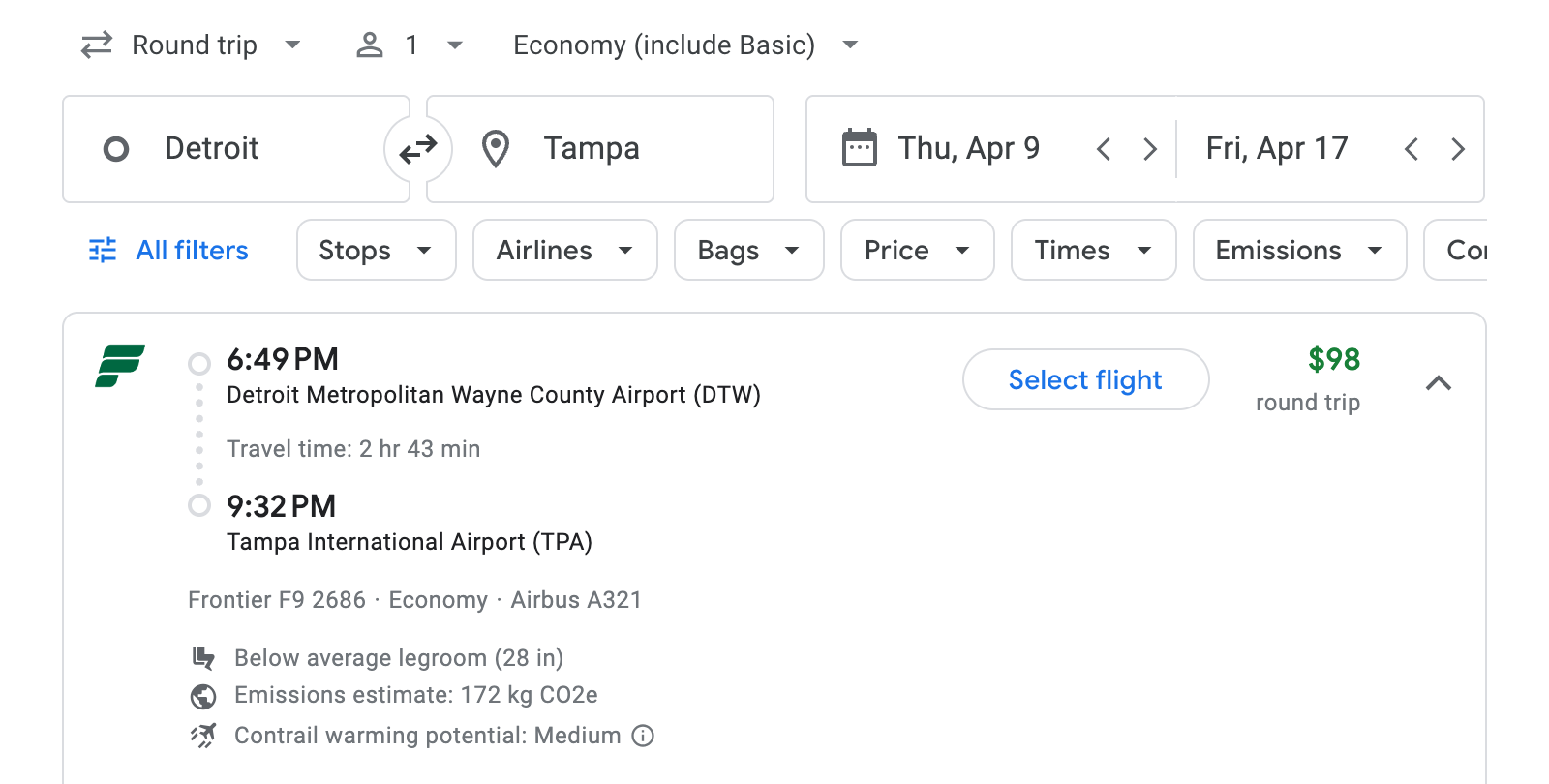
Task: Click the swap origin and destination icon
Action: pyautogui.click(x=416, y=148)
